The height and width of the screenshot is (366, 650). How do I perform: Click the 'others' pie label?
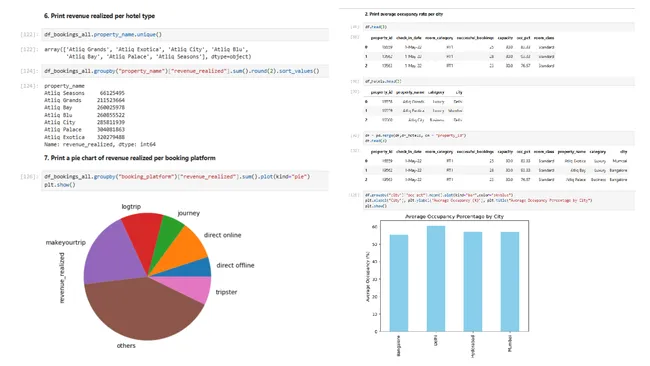(x=126, y=346)
